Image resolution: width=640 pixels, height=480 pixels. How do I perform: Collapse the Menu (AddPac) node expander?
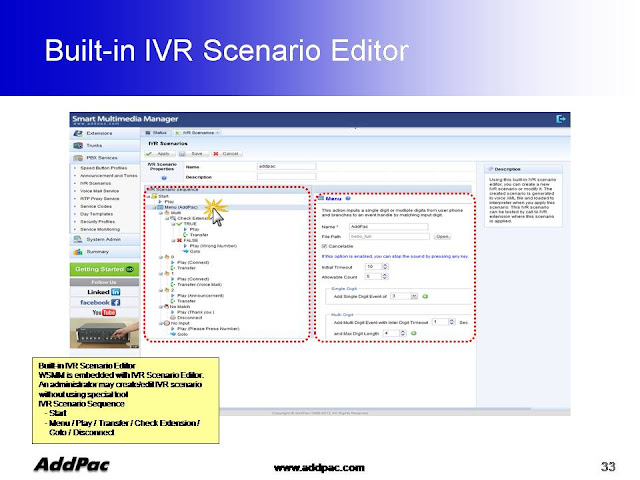pyautogui.click(x=154, y=207)
